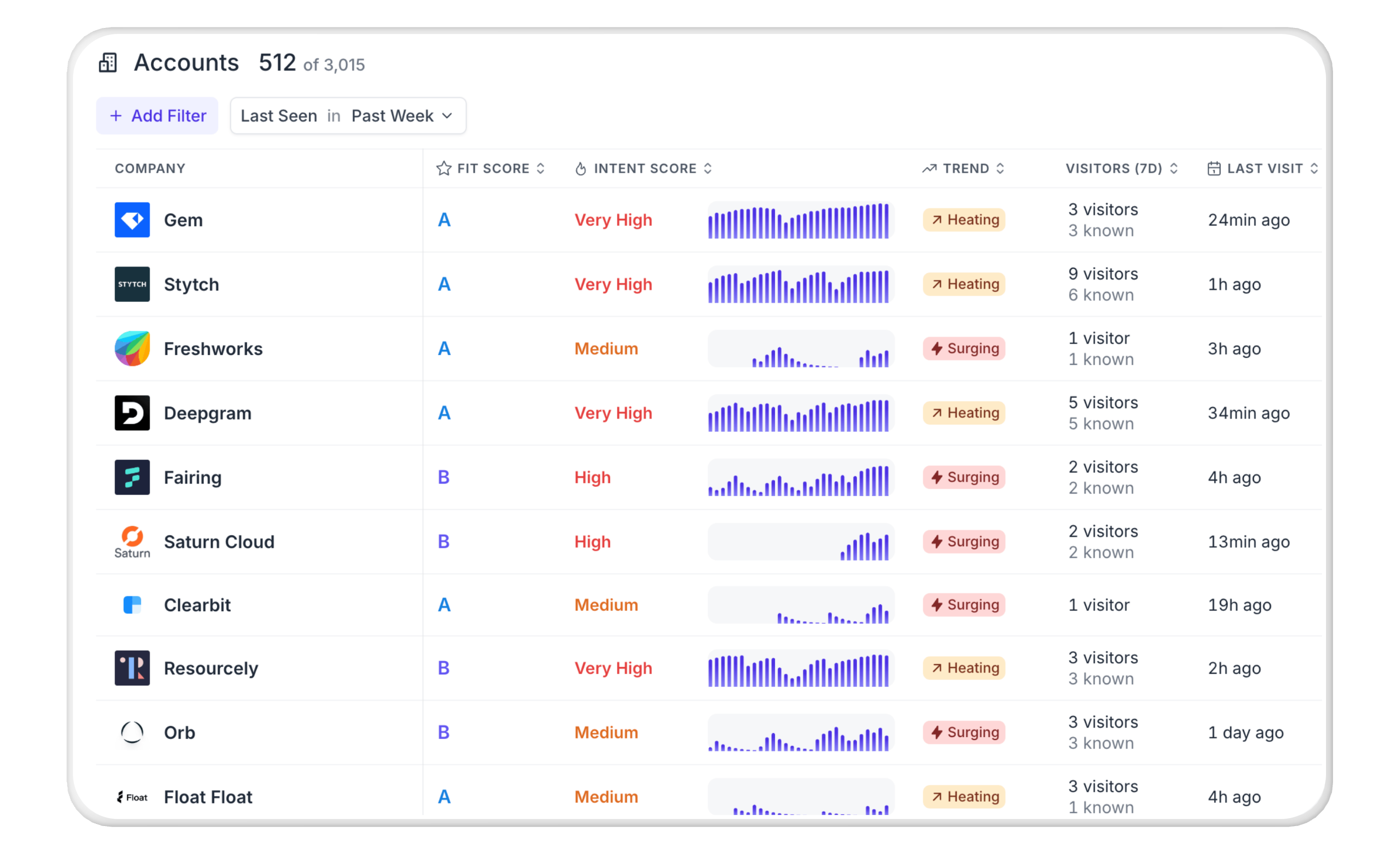Click '9 visitors' in Stytch row

click(1103, 274)
